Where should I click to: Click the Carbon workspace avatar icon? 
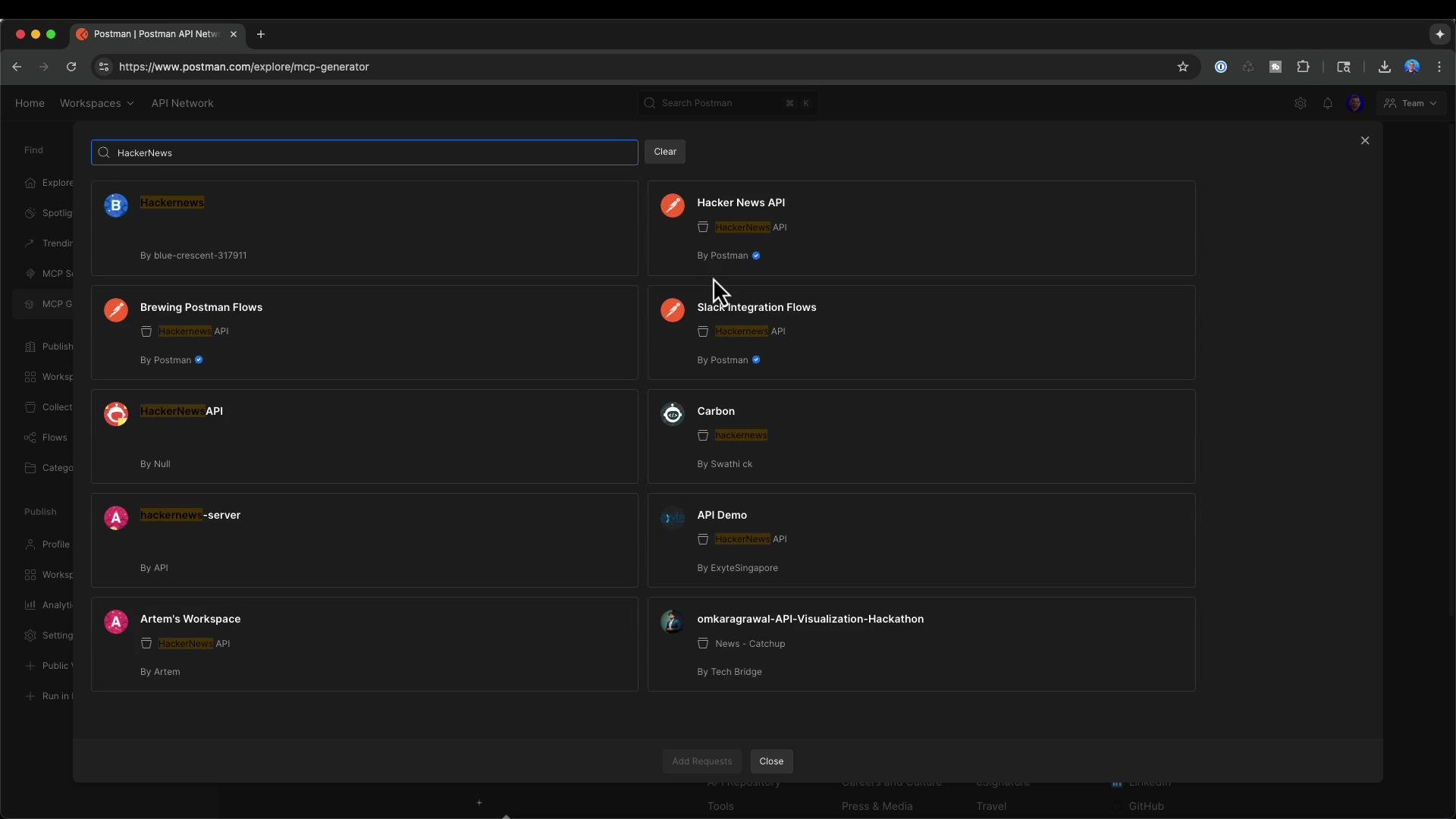[x=673, y=414]
